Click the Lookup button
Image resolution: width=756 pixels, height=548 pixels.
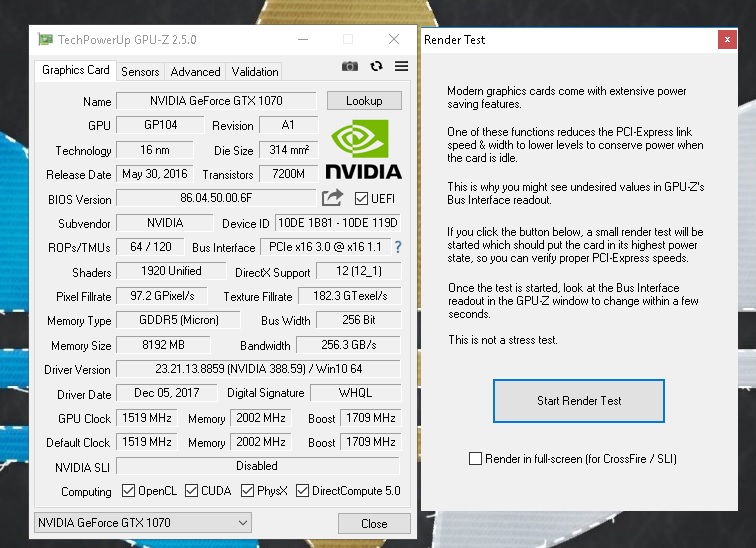(x=364, y=101)
